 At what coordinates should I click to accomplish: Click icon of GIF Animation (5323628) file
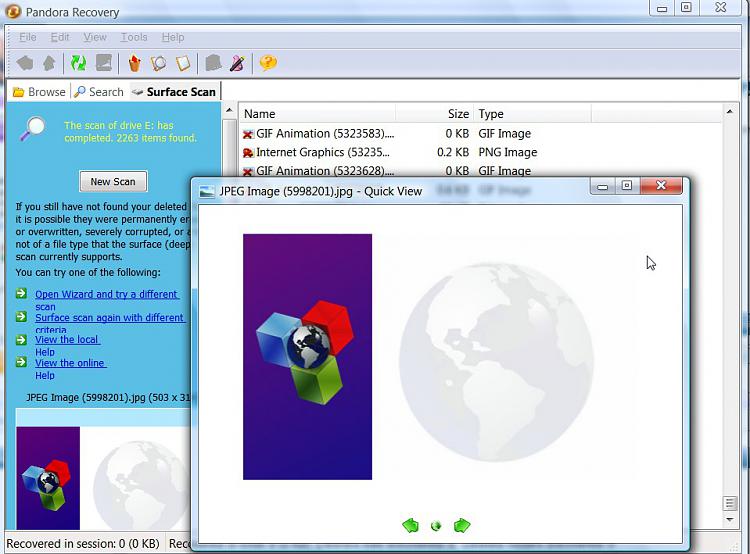[248, 171]
